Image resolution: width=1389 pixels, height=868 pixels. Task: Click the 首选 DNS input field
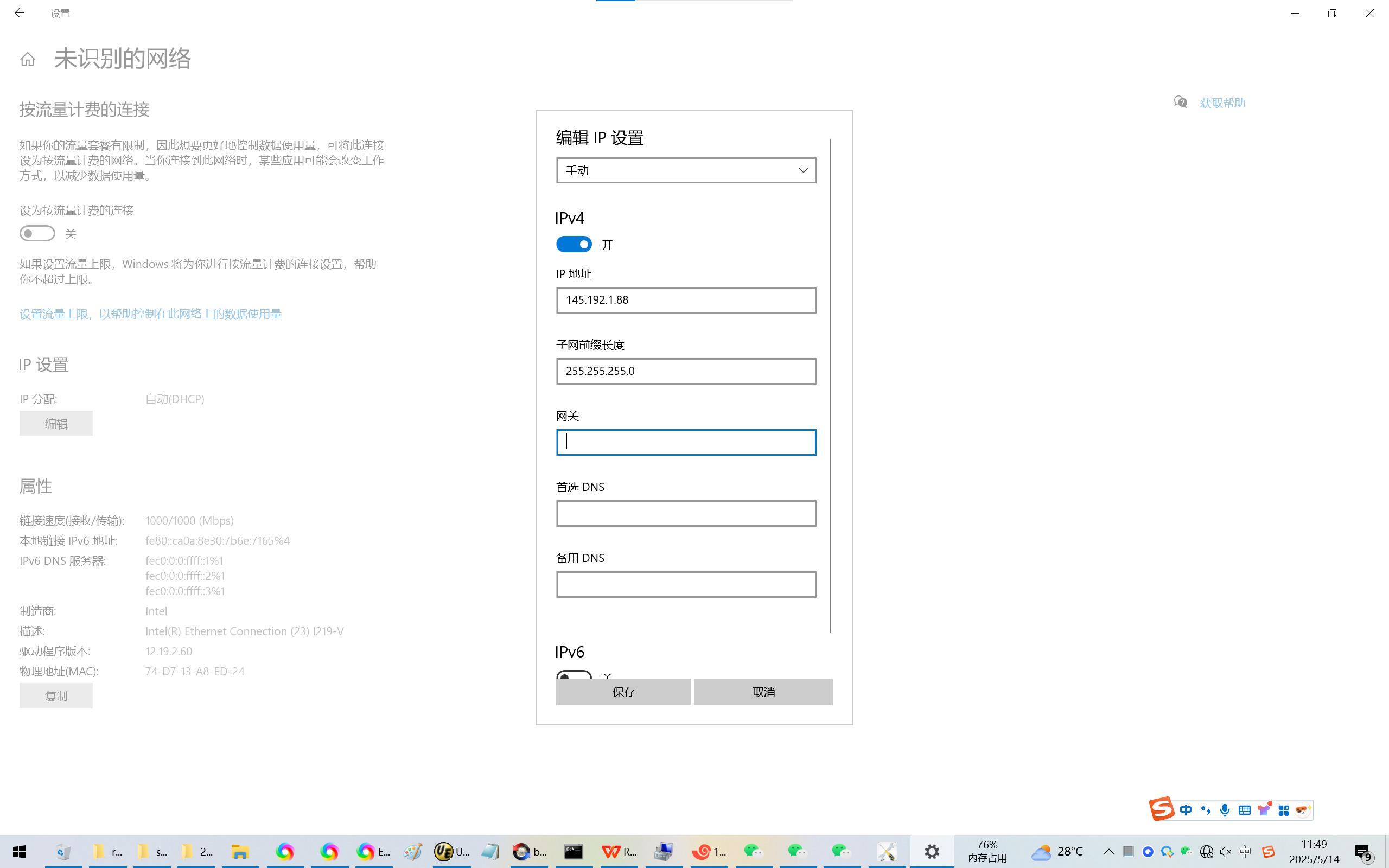click(686, 513)
